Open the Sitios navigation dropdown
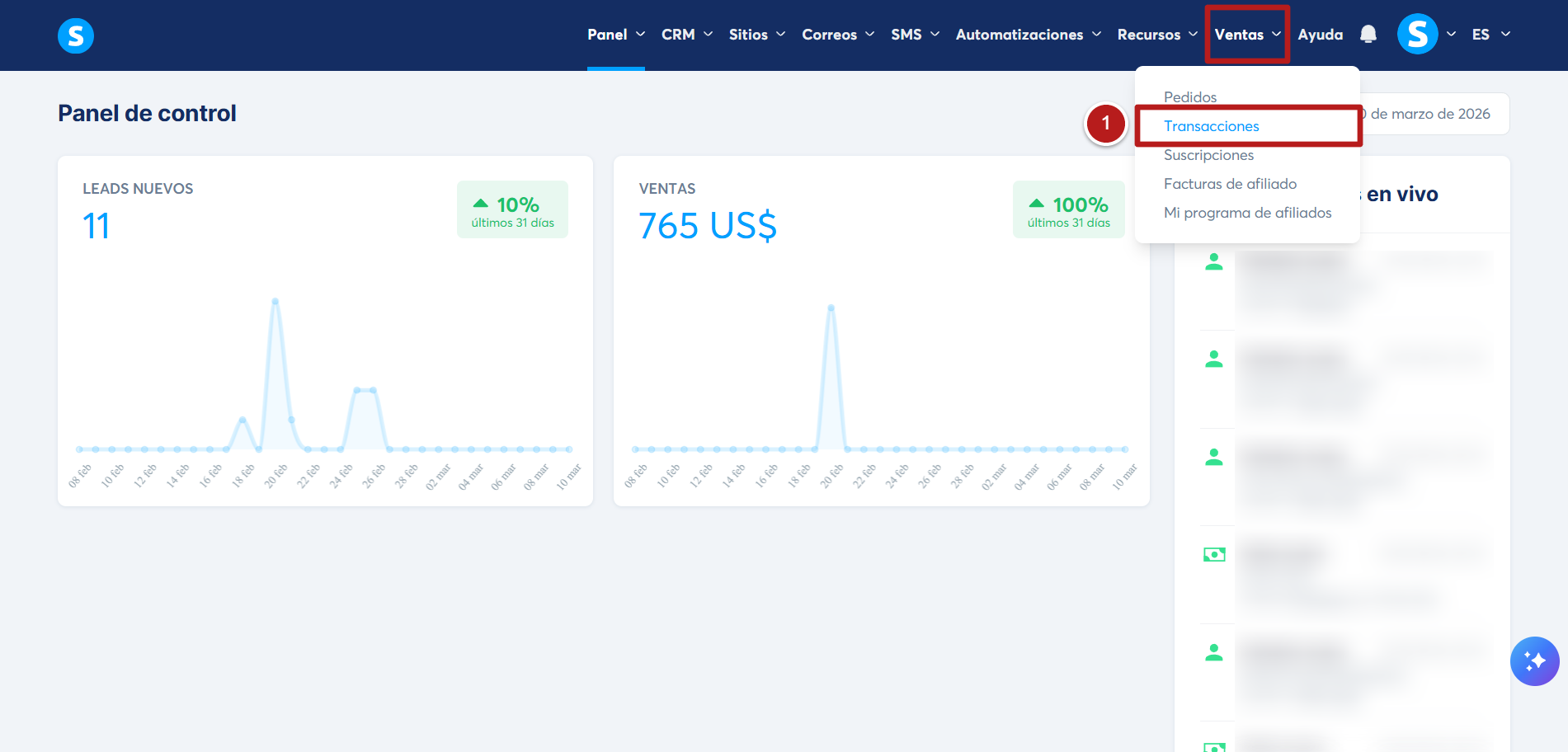 point(756,35)
